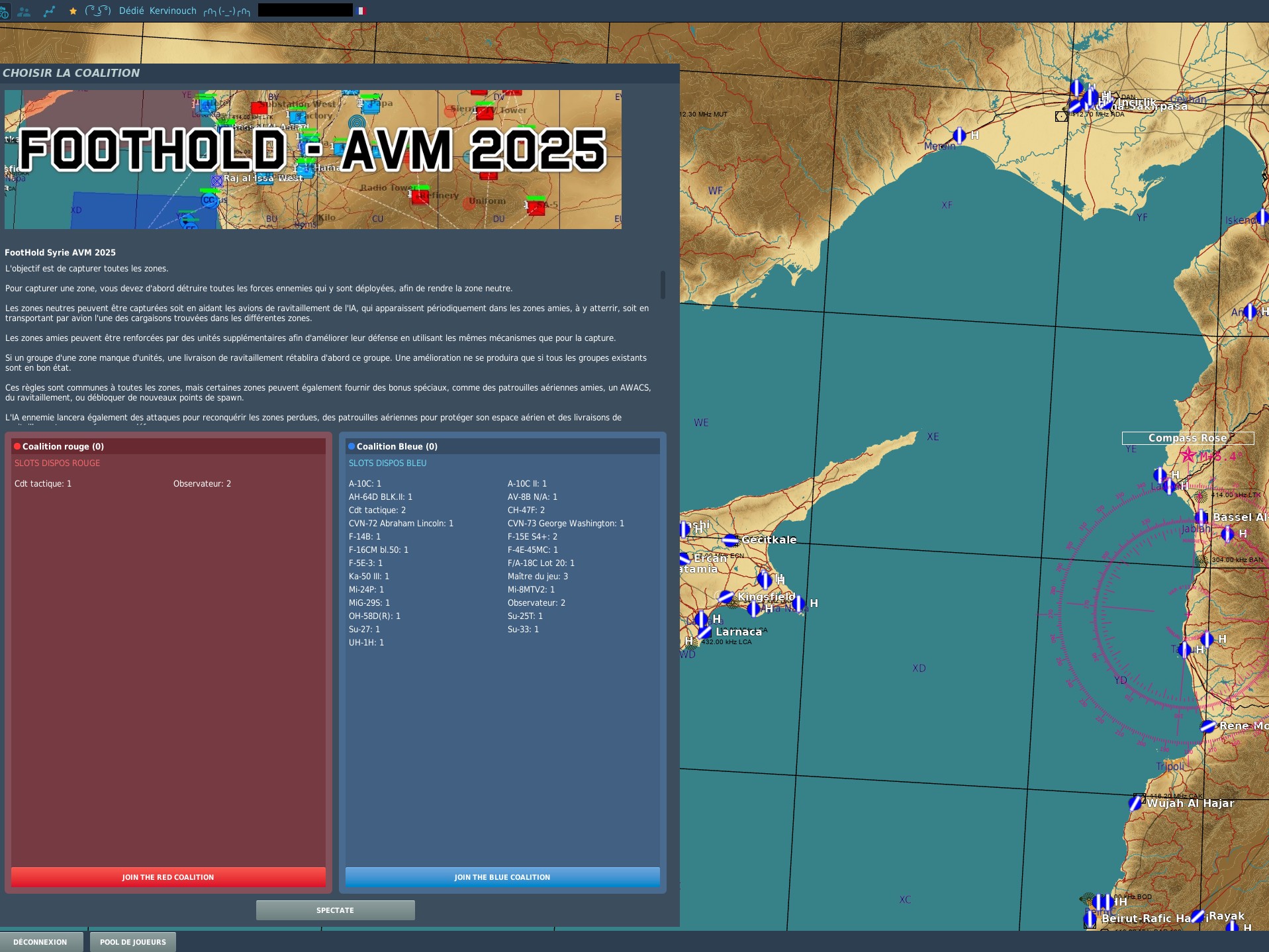Open the players list icon
The height and width of the screenshot is (952, 1269).
point(24,11)
